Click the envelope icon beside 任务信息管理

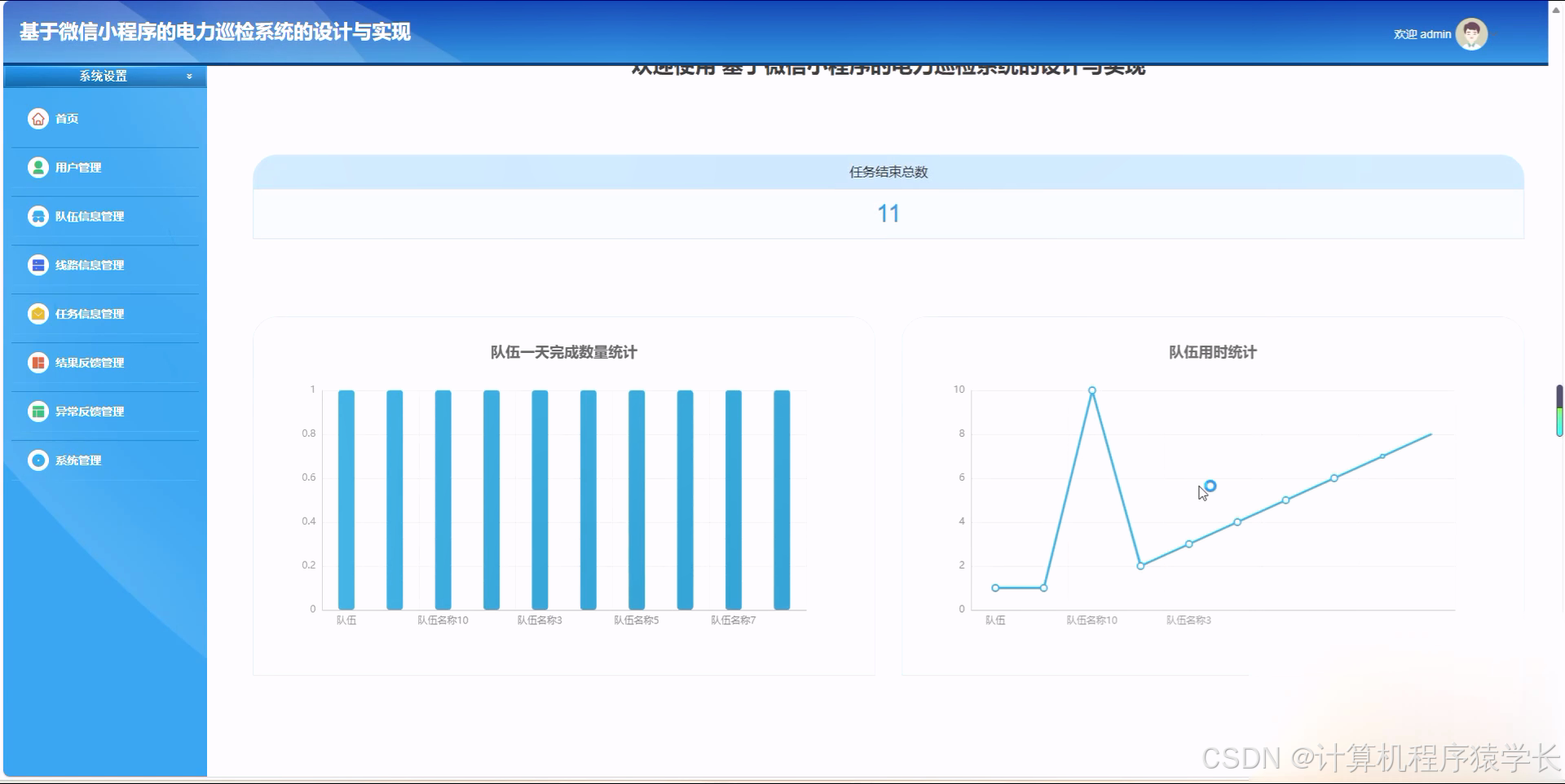coord(38,315)
